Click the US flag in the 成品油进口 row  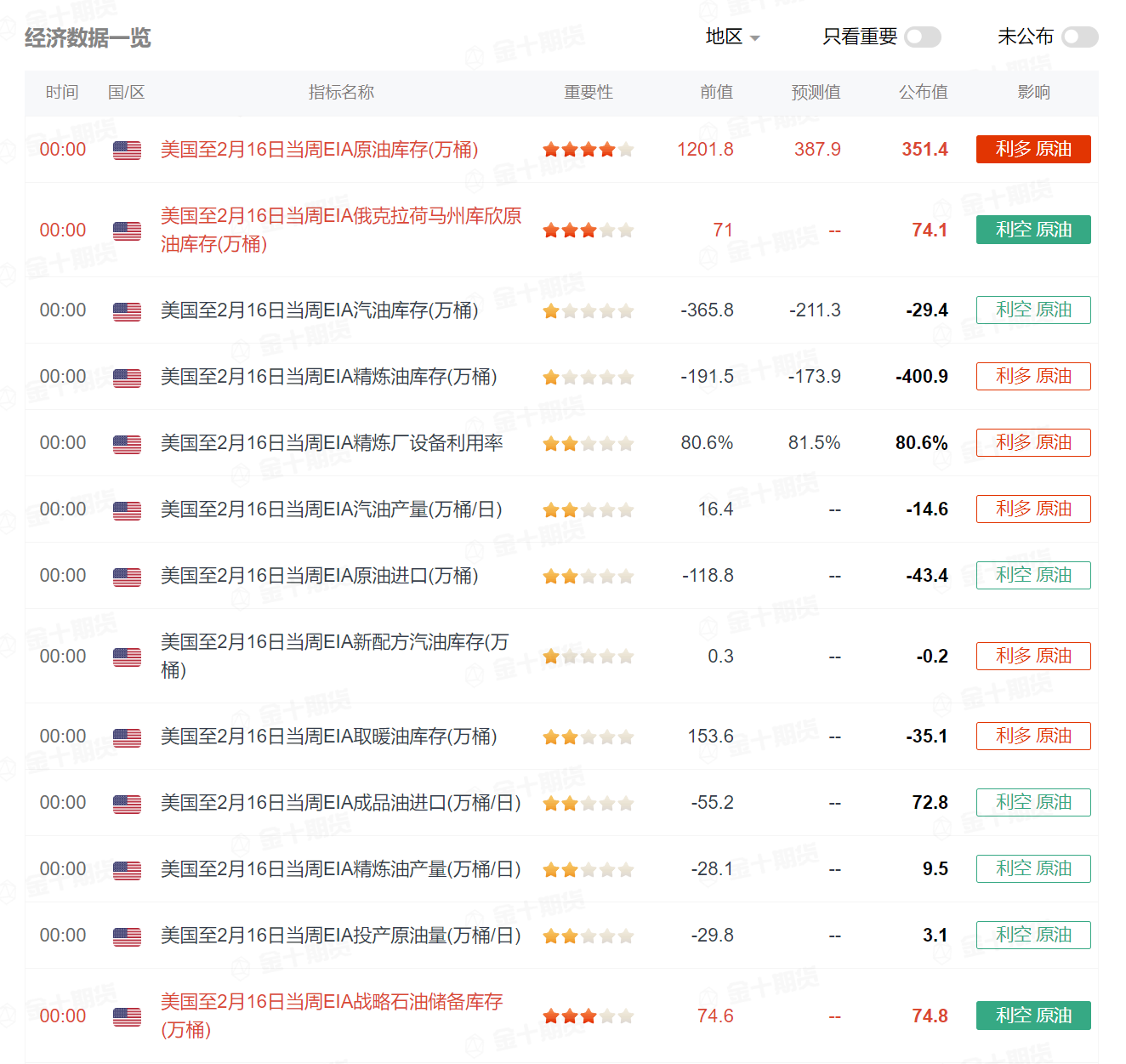127,804
